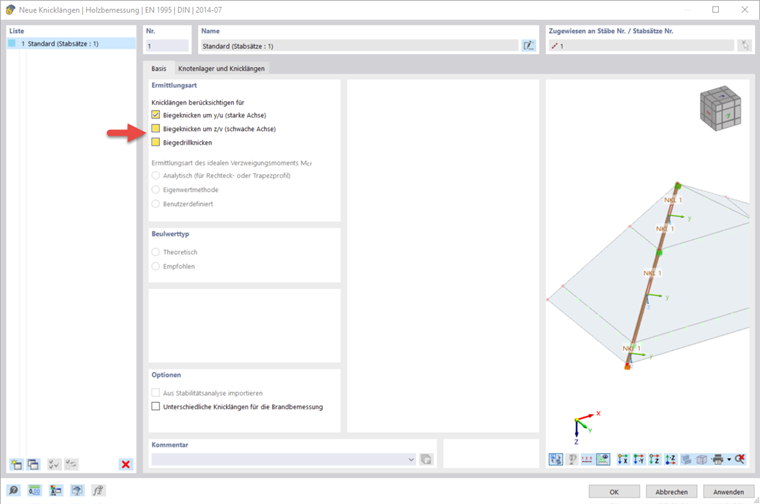Create a new buckling length entry in list
This screenshot has width=760, height=504.
(16, 464)
